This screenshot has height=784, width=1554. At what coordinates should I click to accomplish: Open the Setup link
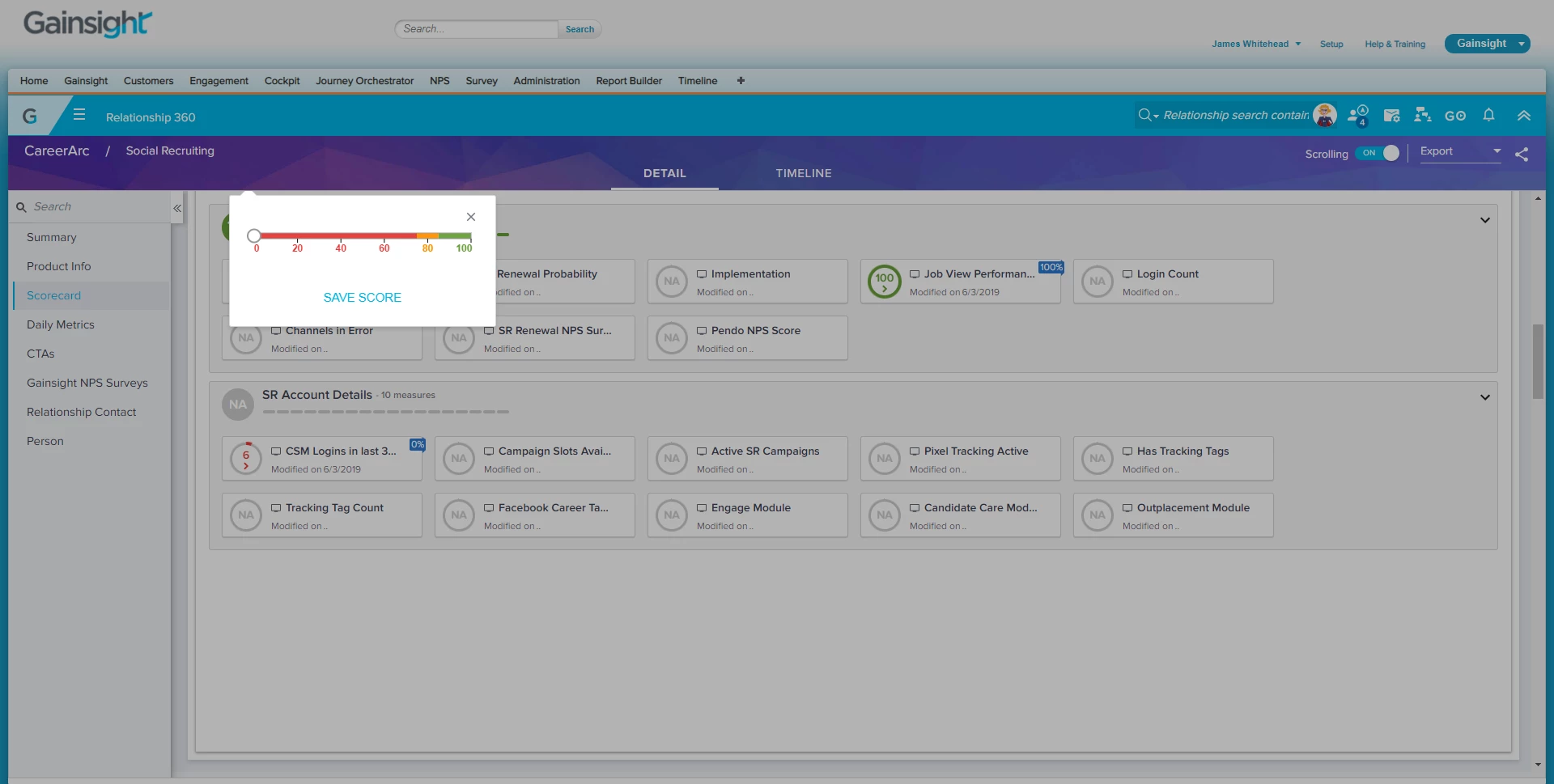[x=1331, y=44]
